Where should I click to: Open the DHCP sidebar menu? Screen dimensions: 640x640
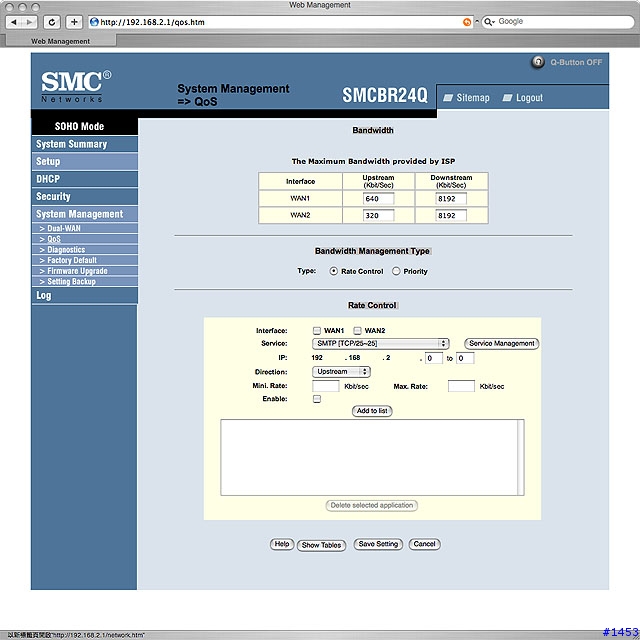84,179
